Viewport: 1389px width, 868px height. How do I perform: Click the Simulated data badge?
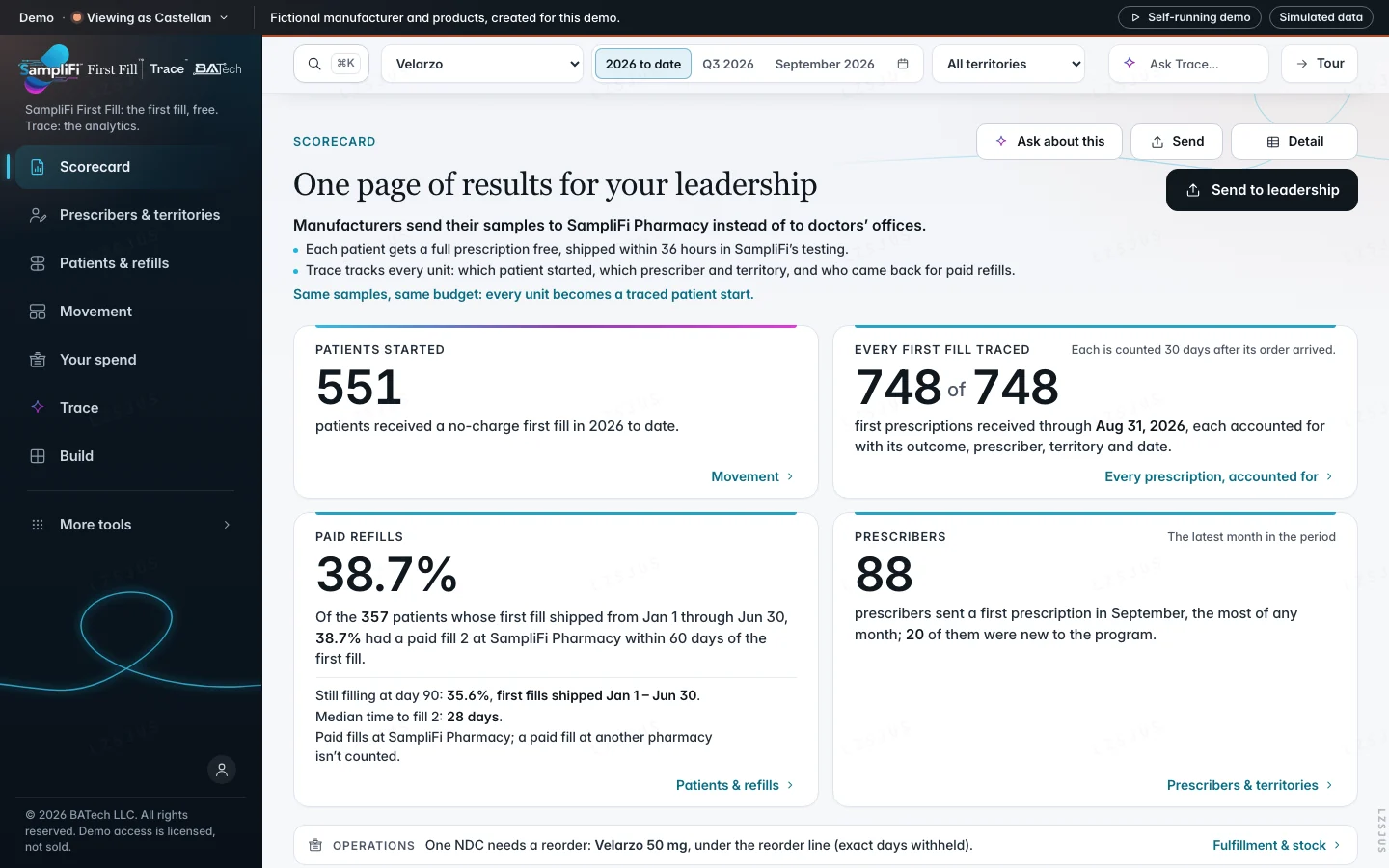click(1321, 17)
